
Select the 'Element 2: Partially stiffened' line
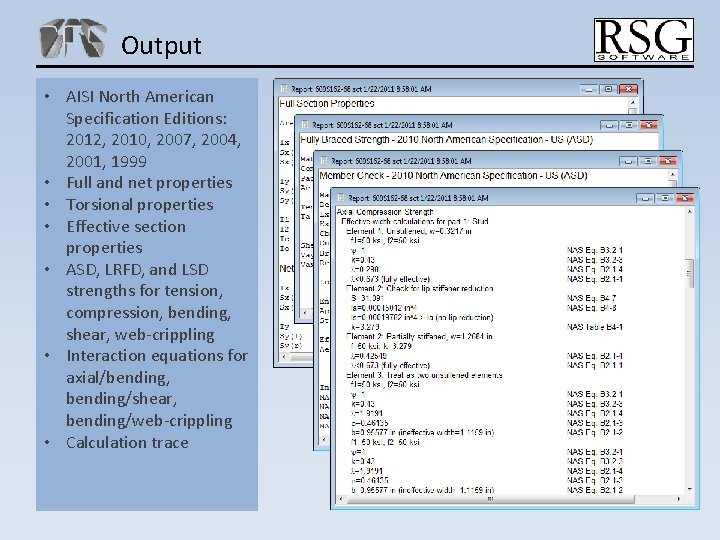pyautogui.click(x=419, y=337)
